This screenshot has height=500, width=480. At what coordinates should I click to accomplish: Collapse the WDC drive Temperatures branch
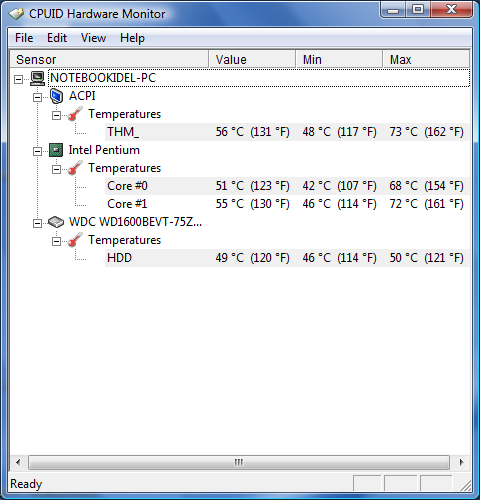(x=57, y=241)
